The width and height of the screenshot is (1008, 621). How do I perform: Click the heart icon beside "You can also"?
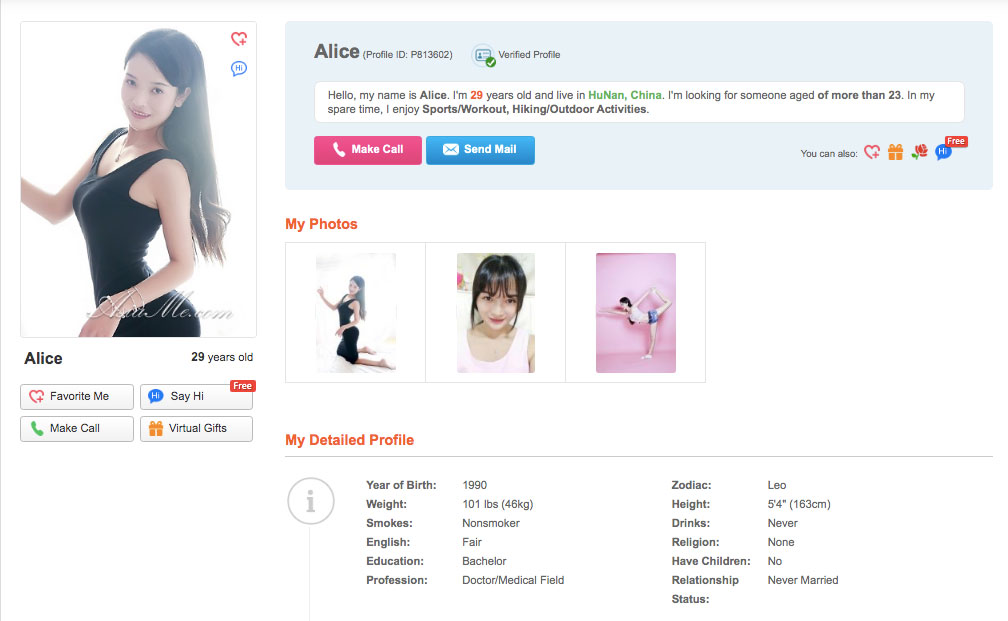click(872, 152)
